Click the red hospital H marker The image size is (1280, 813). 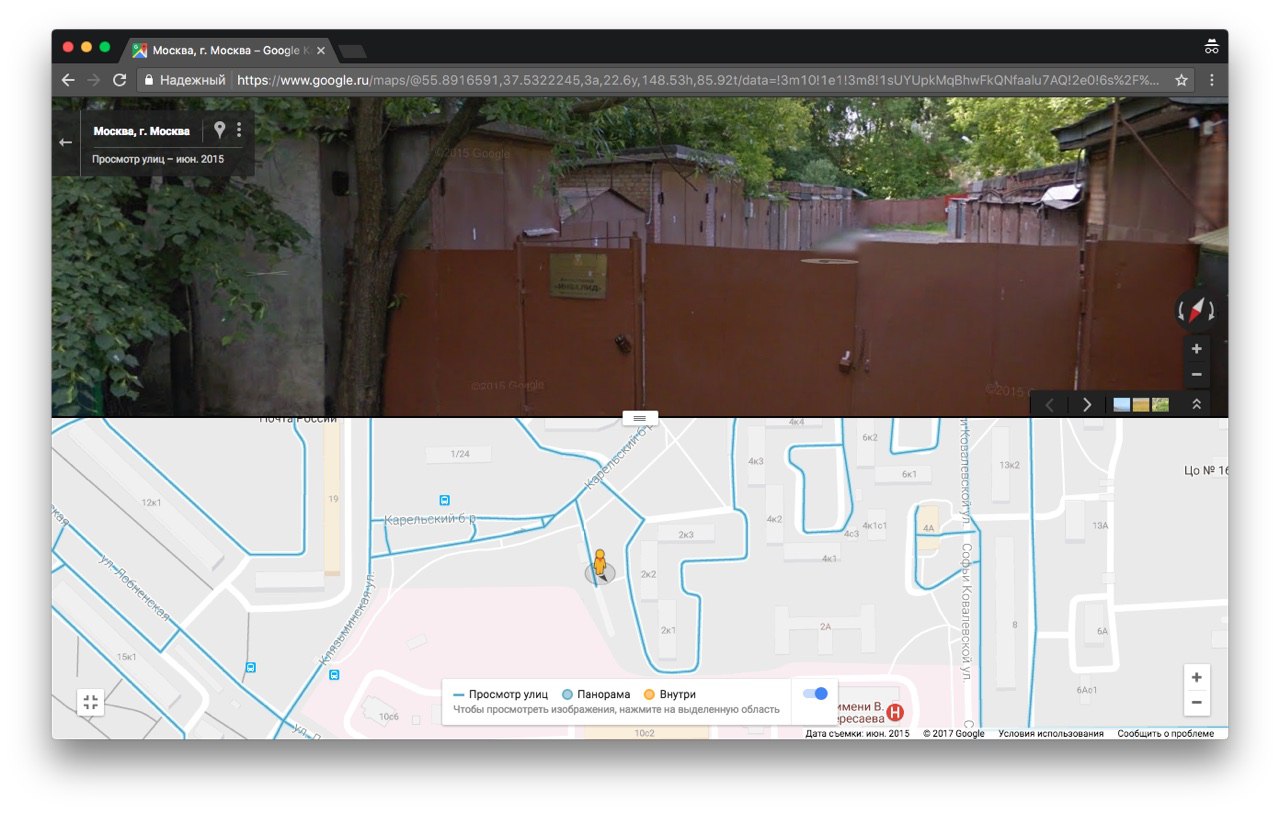coord(896,712)
